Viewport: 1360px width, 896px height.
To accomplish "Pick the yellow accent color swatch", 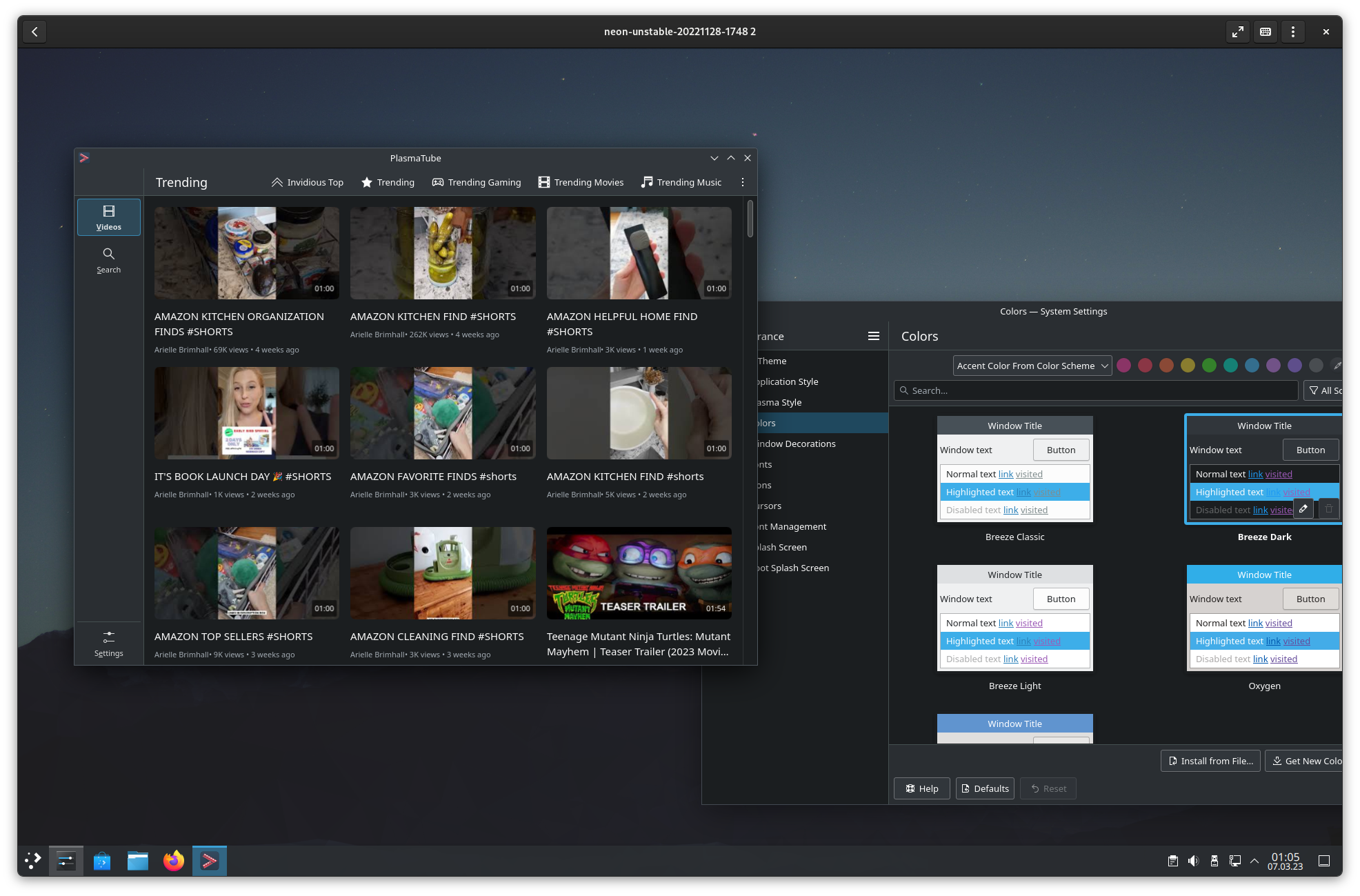I will tap(1188, 366).
